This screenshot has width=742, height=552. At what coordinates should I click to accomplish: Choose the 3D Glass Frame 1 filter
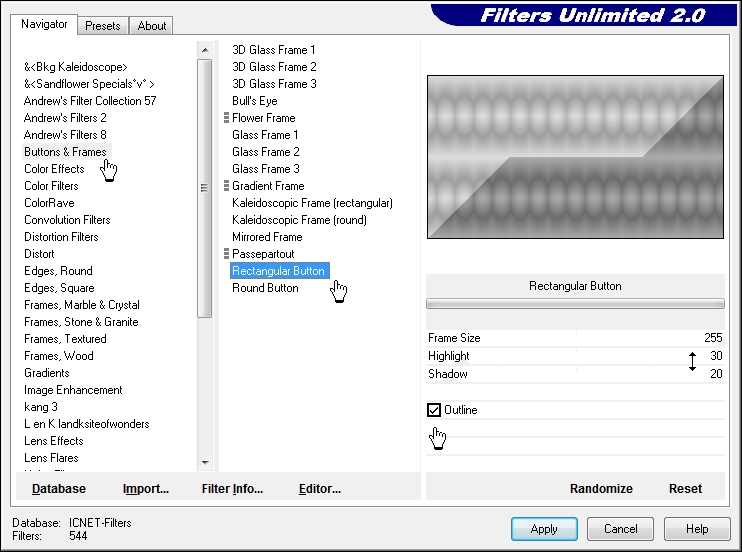(274, 50)
